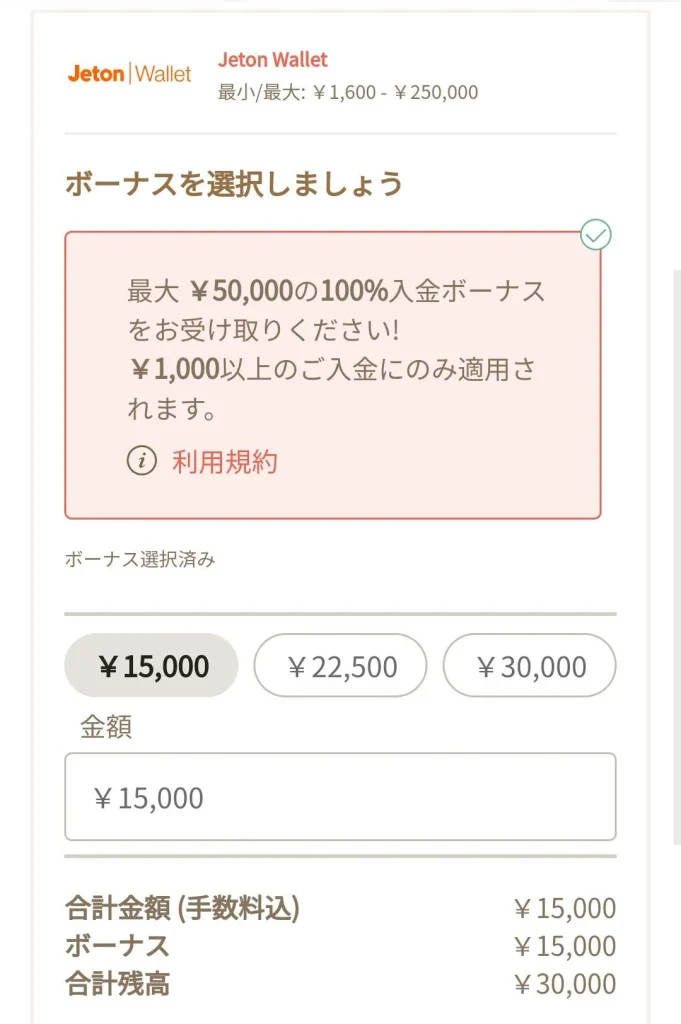
Task: Click the red Jeton Wallet title text
Action: pos(272,60)
